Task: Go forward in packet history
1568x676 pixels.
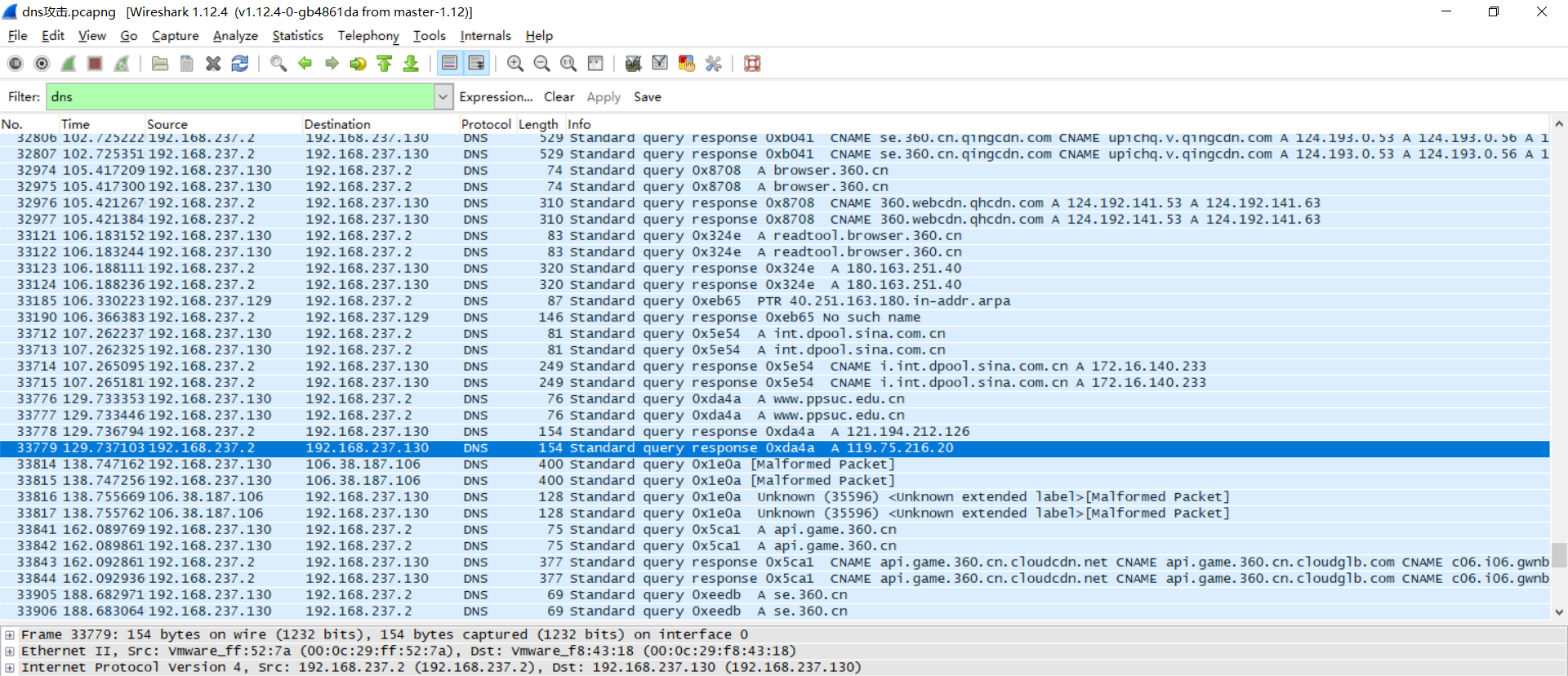Action: point(332,64)
